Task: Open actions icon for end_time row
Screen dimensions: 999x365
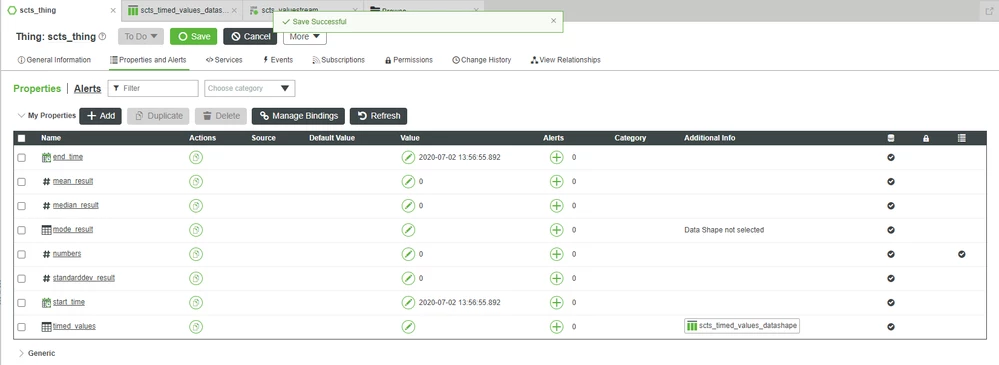Action: point(196,157)
